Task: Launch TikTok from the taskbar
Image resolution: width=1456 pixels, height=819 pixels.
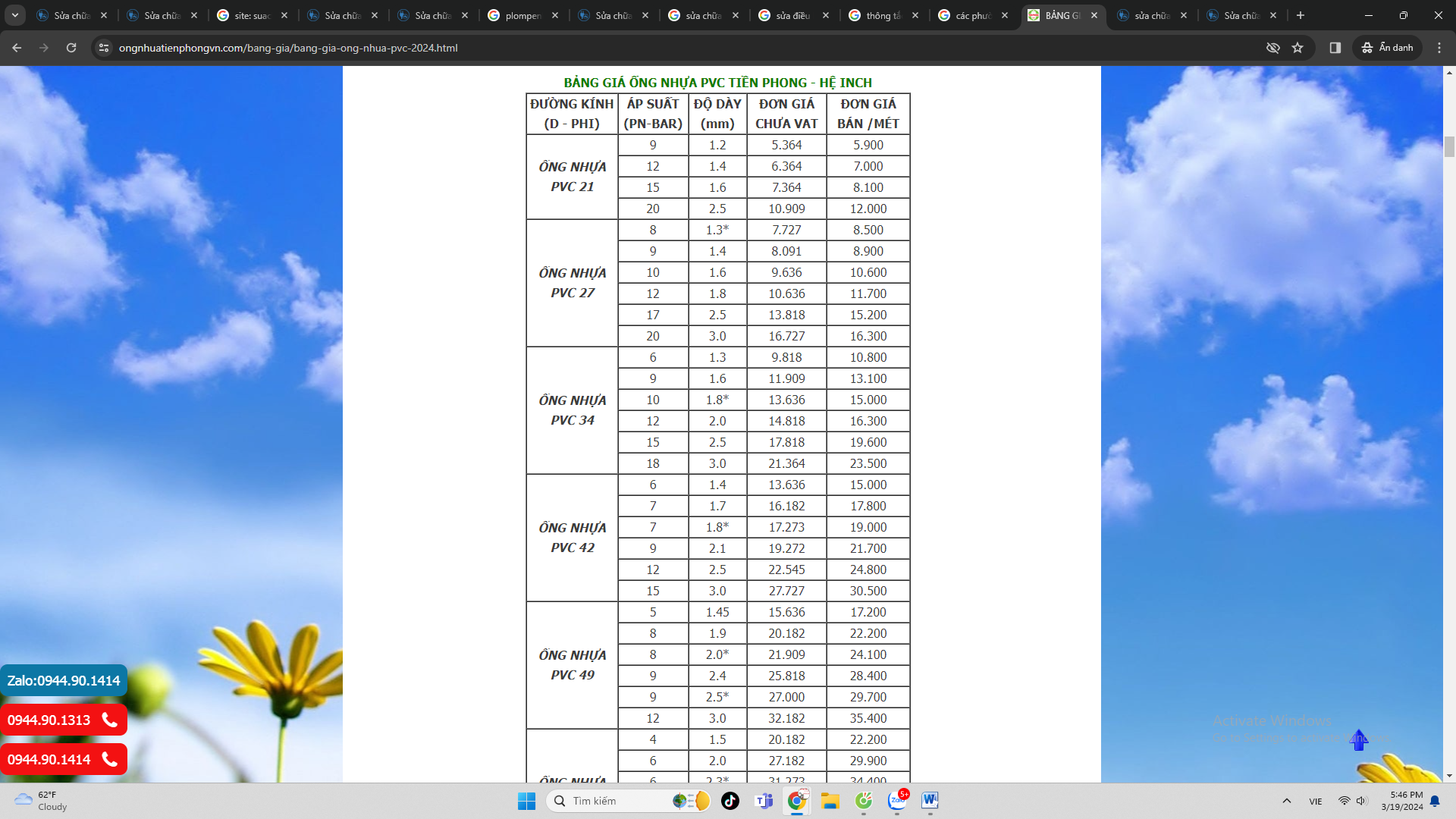Action: (x=730, y=801)
